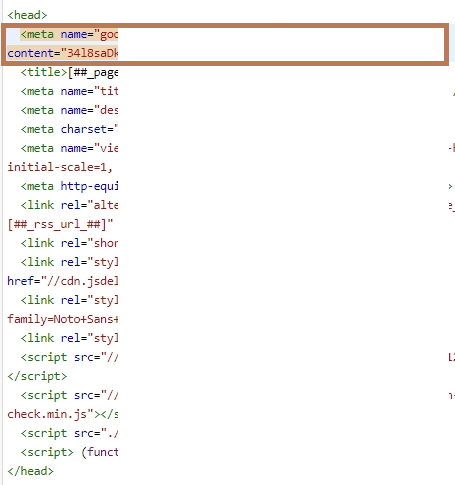Click the [##_rss_url_##]" line
Viewport: 455px width, 485px height.
[60, 224]
